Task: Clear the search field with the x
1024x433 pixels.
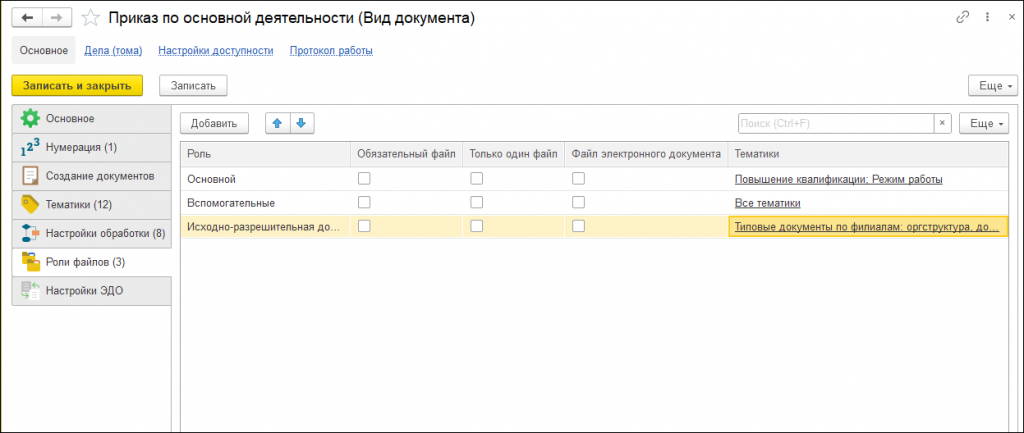Action: 942,123
